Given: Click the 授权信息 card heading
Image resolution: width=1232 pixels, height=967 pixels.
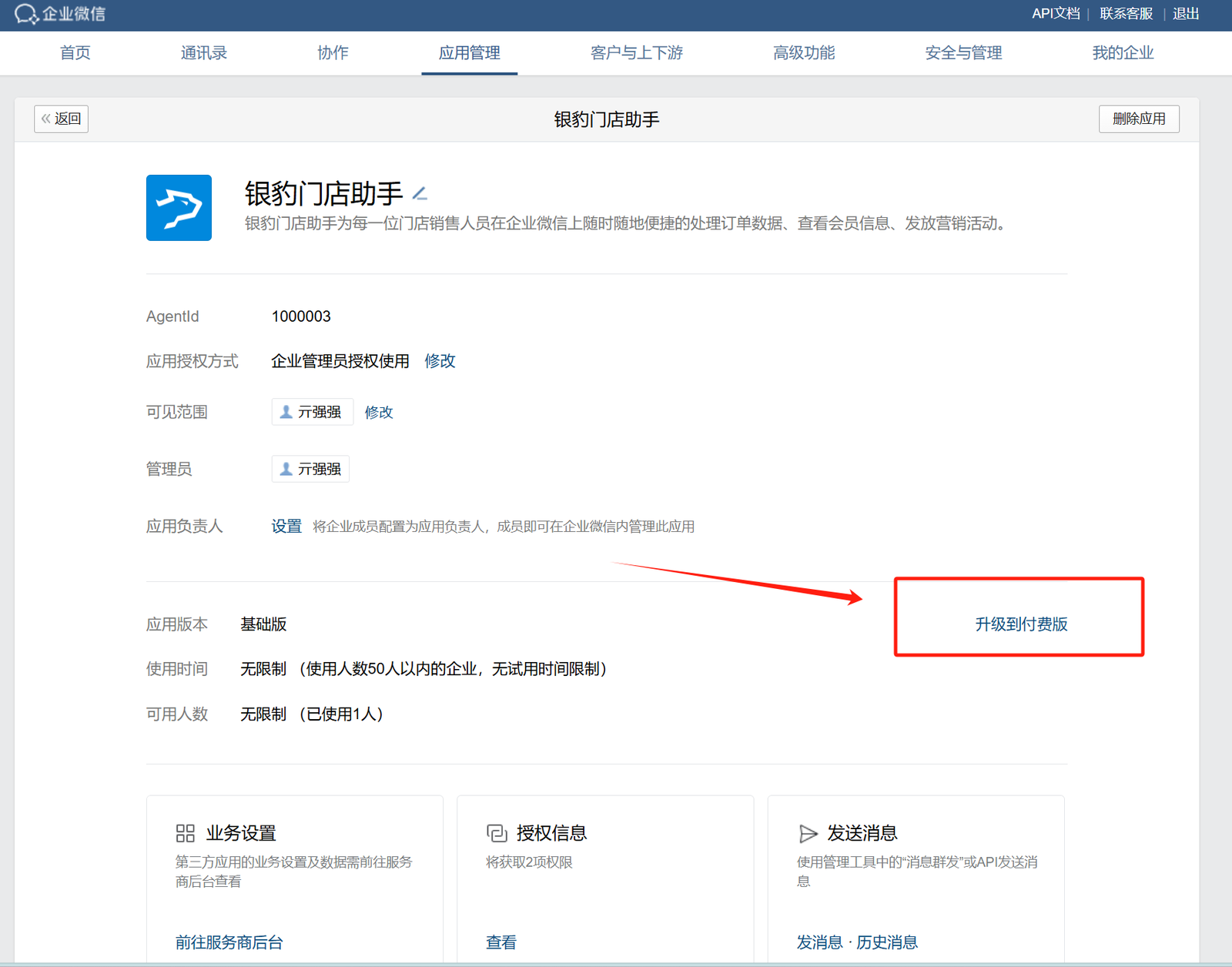Looking at the screenshot, I should pyautogui.click(x=551, y=833).
